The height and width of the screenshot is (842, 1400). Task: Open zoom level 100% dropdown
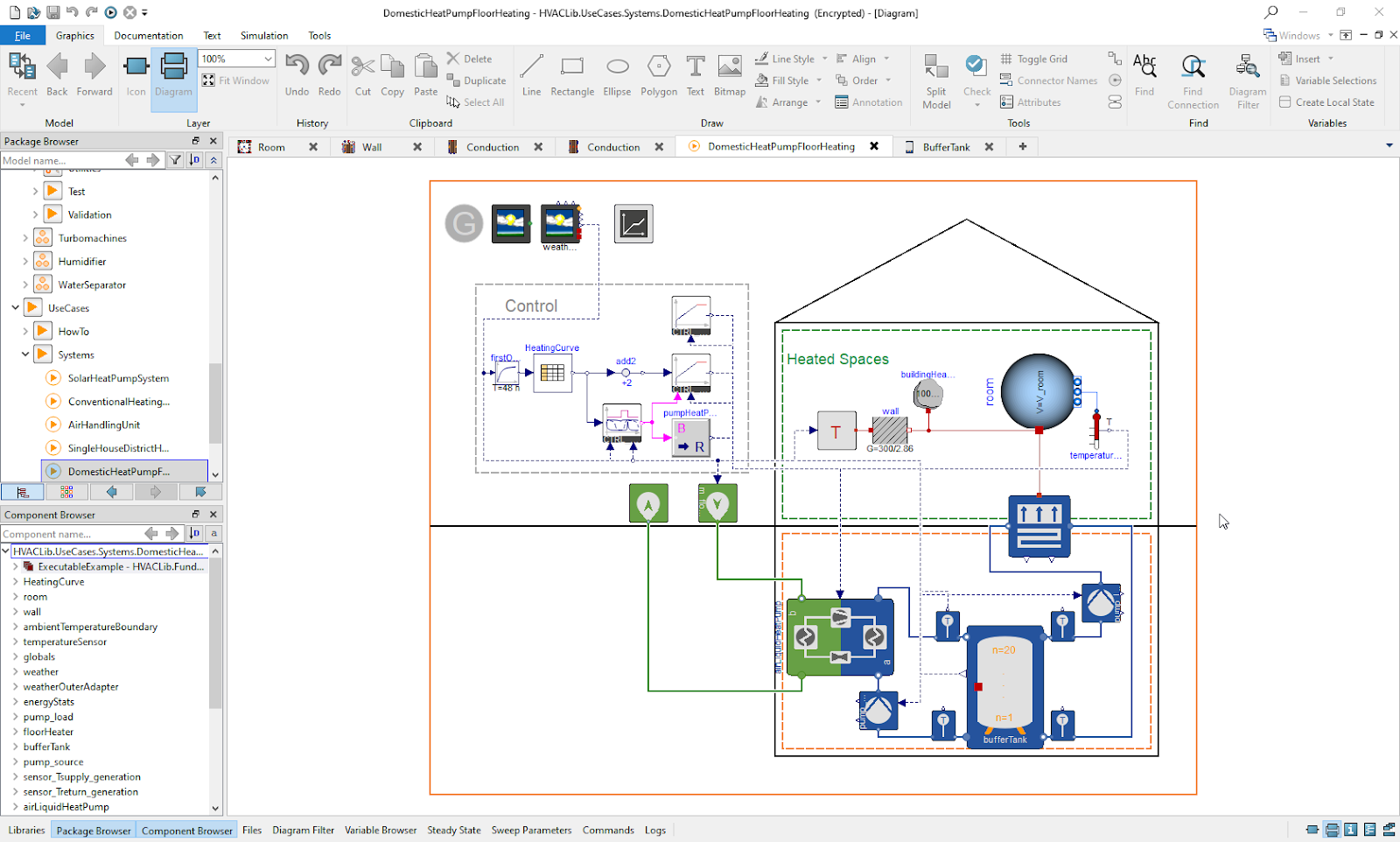point(268,59)
